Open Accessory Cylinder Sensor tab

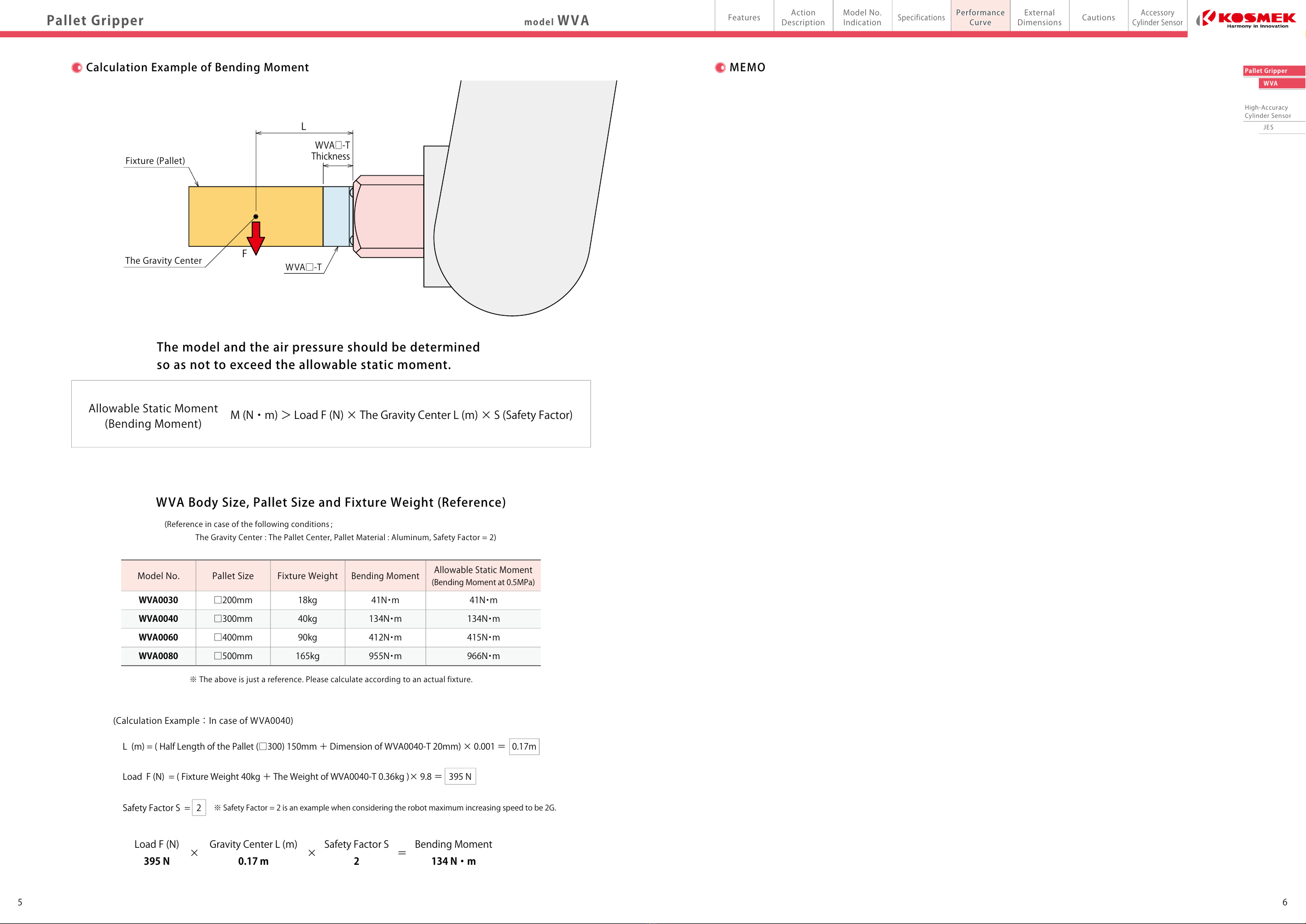1157,17
